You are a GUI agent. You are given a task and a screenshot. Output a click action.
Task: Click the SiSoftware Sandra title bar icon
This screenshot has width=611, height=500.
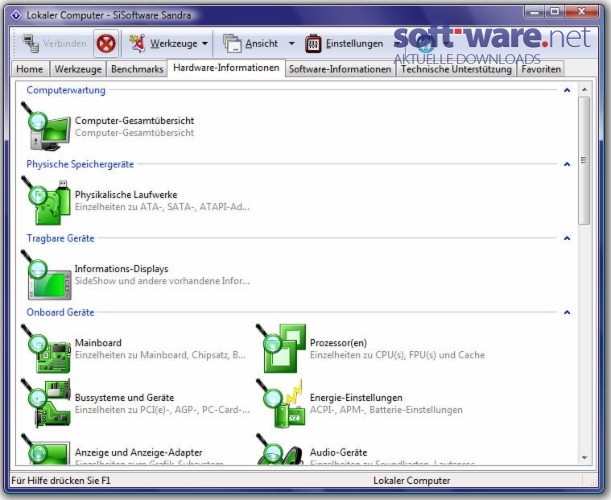pyautogui.click(x=16, y=15)
